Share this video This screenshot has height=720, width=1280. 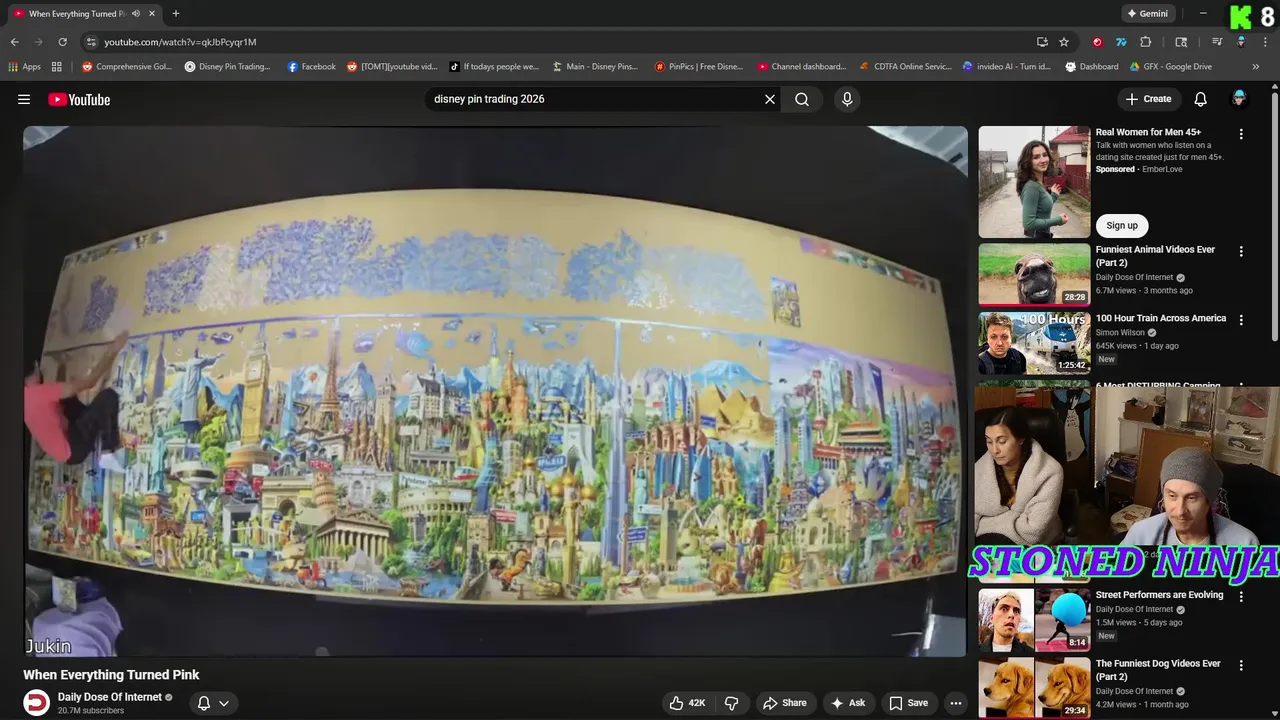pyautogui.click(x=784, y=703)
